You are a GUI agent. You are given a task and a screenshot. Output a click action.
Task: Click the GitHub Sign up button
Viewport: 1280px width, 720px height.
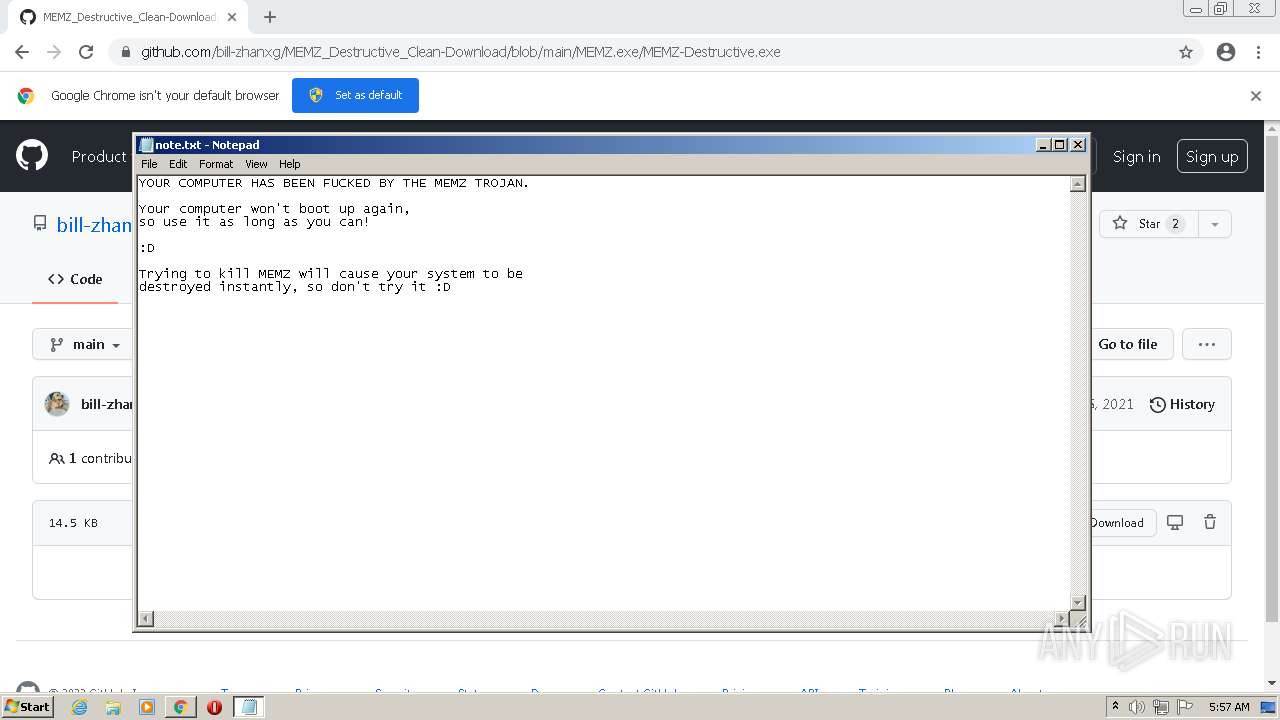pyautogui.click(x=1212, y=156)
